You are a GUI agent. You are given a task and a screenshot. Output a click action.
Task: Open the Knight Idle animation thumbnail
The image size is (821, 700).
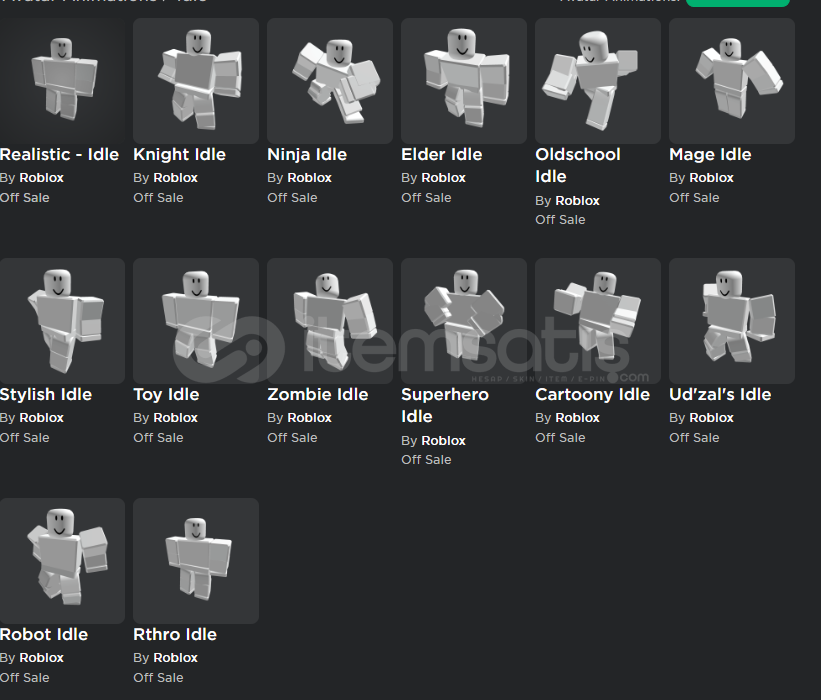[x=196, y=81]
